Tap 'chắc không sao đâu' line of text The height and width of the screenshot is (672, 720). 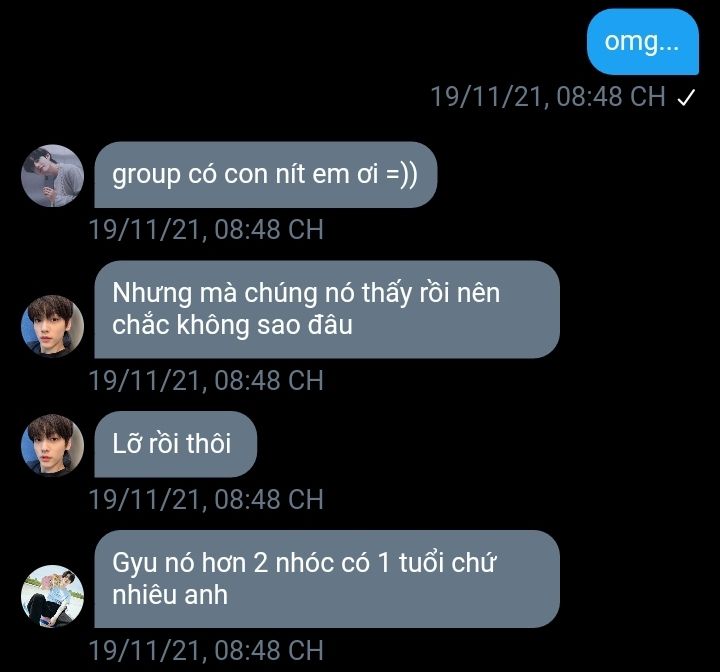pos(232,325)
